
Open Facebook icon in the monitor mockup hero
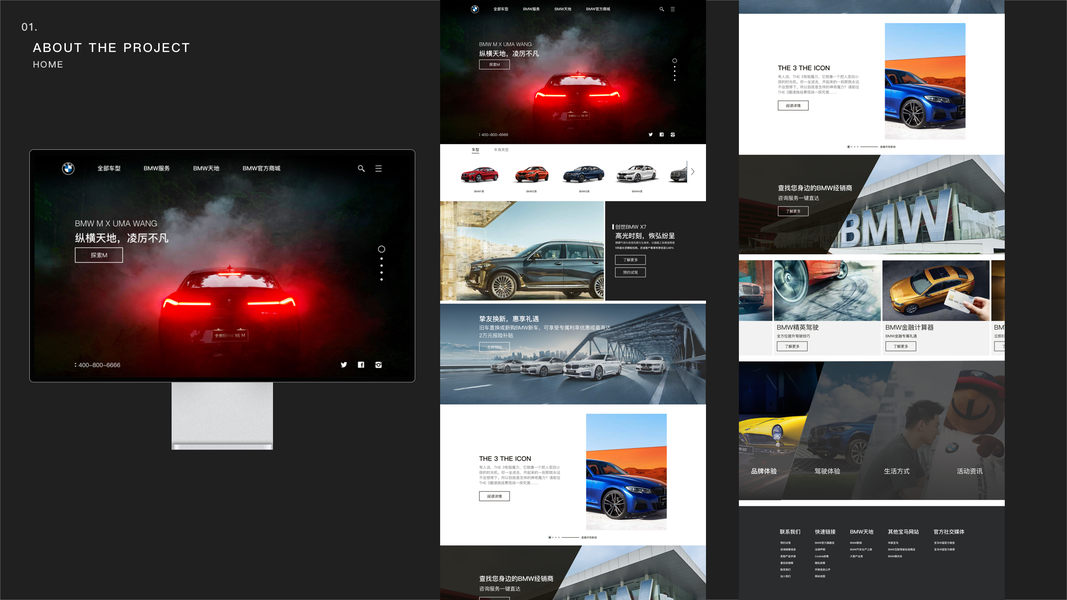click(x=361, y=365)
